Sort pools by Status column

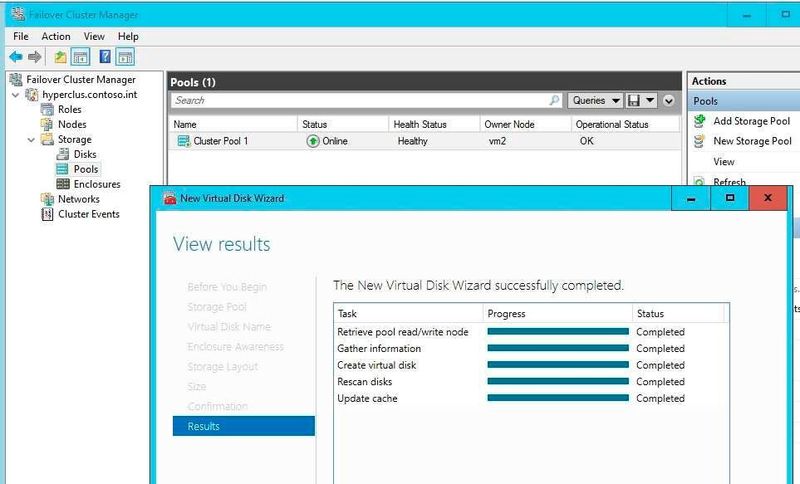click(x=343, y=124)
